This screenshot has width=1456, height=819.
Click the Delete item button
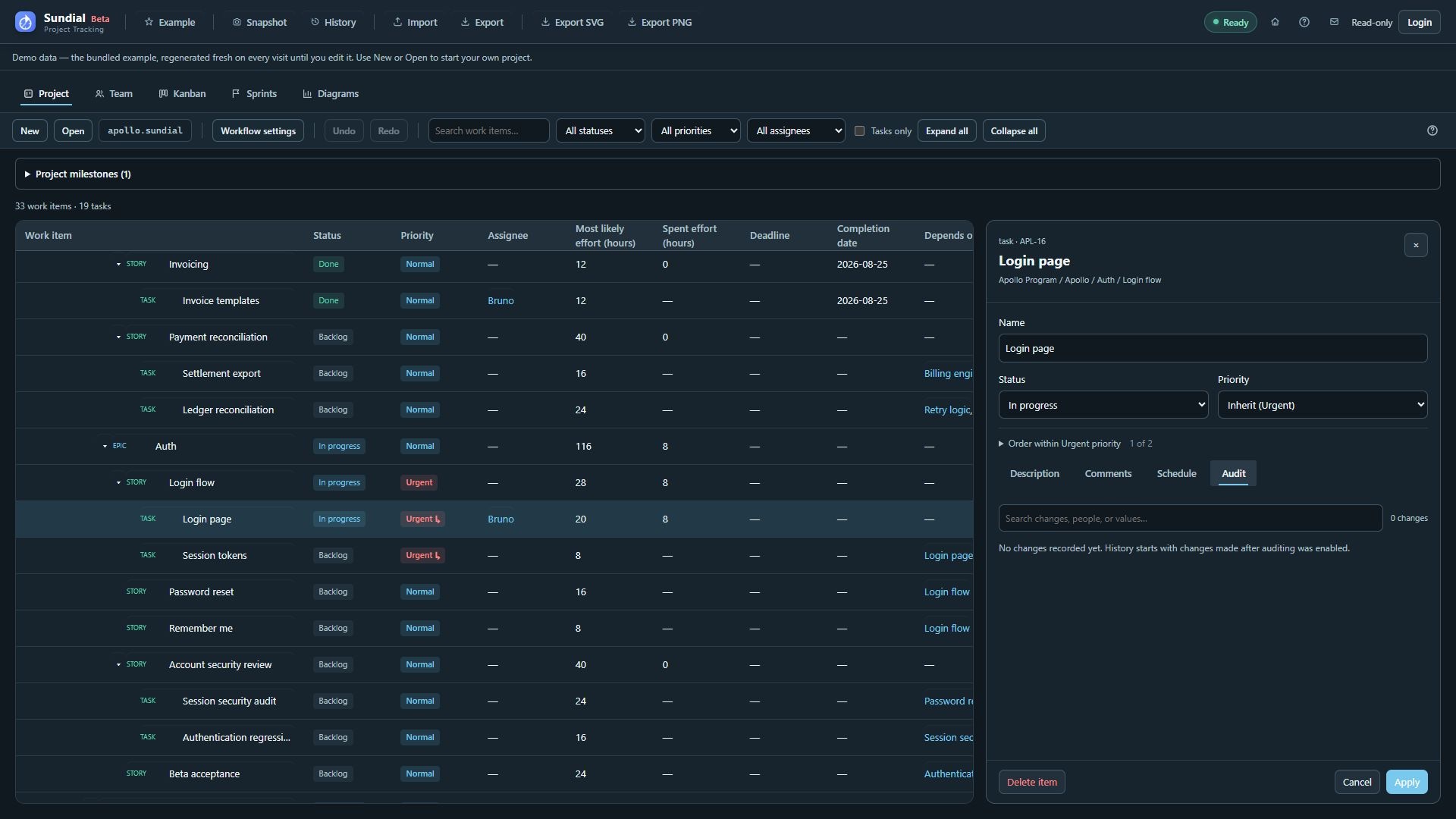click(1031, 782)
